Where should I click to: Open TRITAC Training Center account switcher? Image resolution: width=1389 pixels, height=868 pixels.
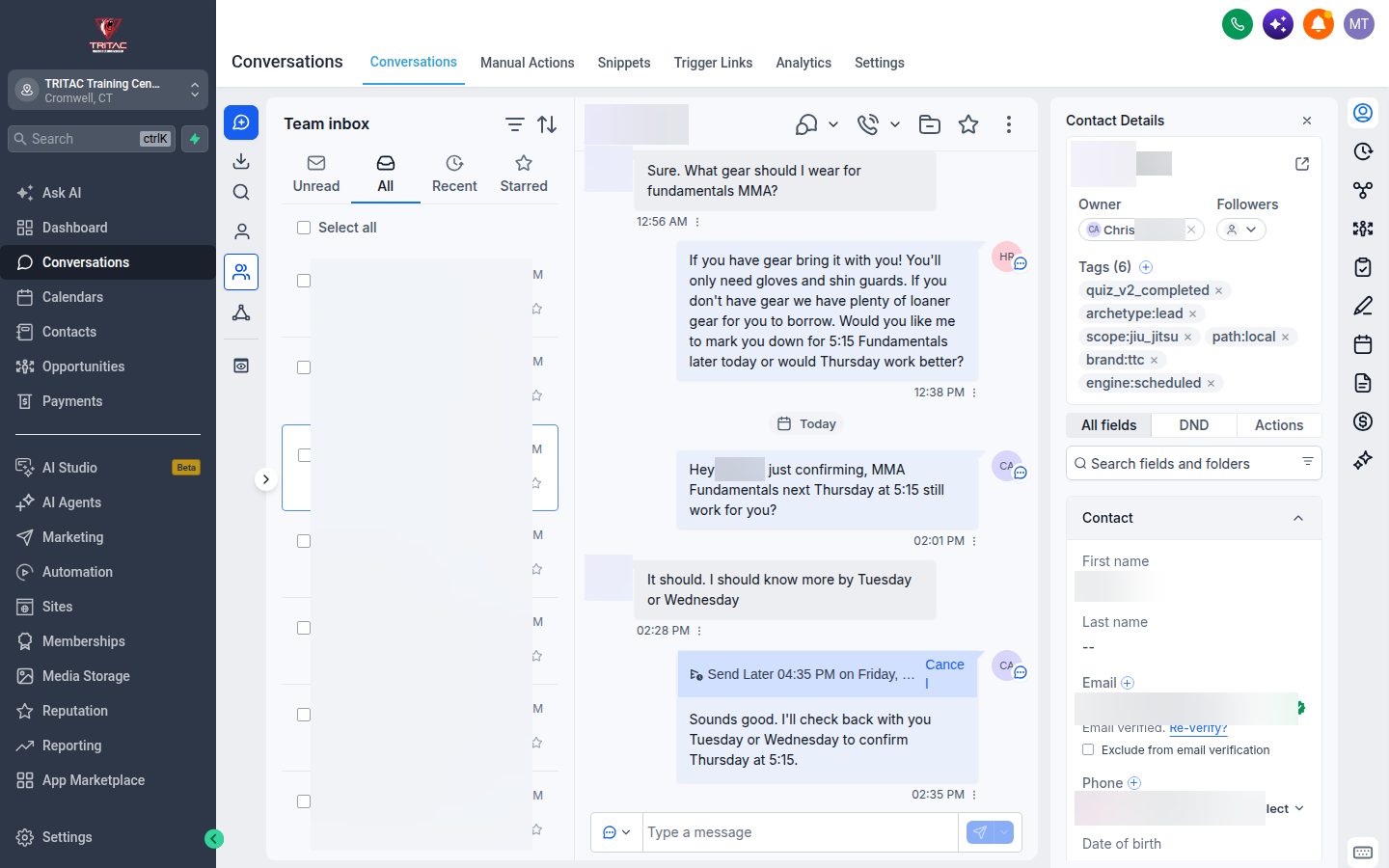tap(108, 91)
